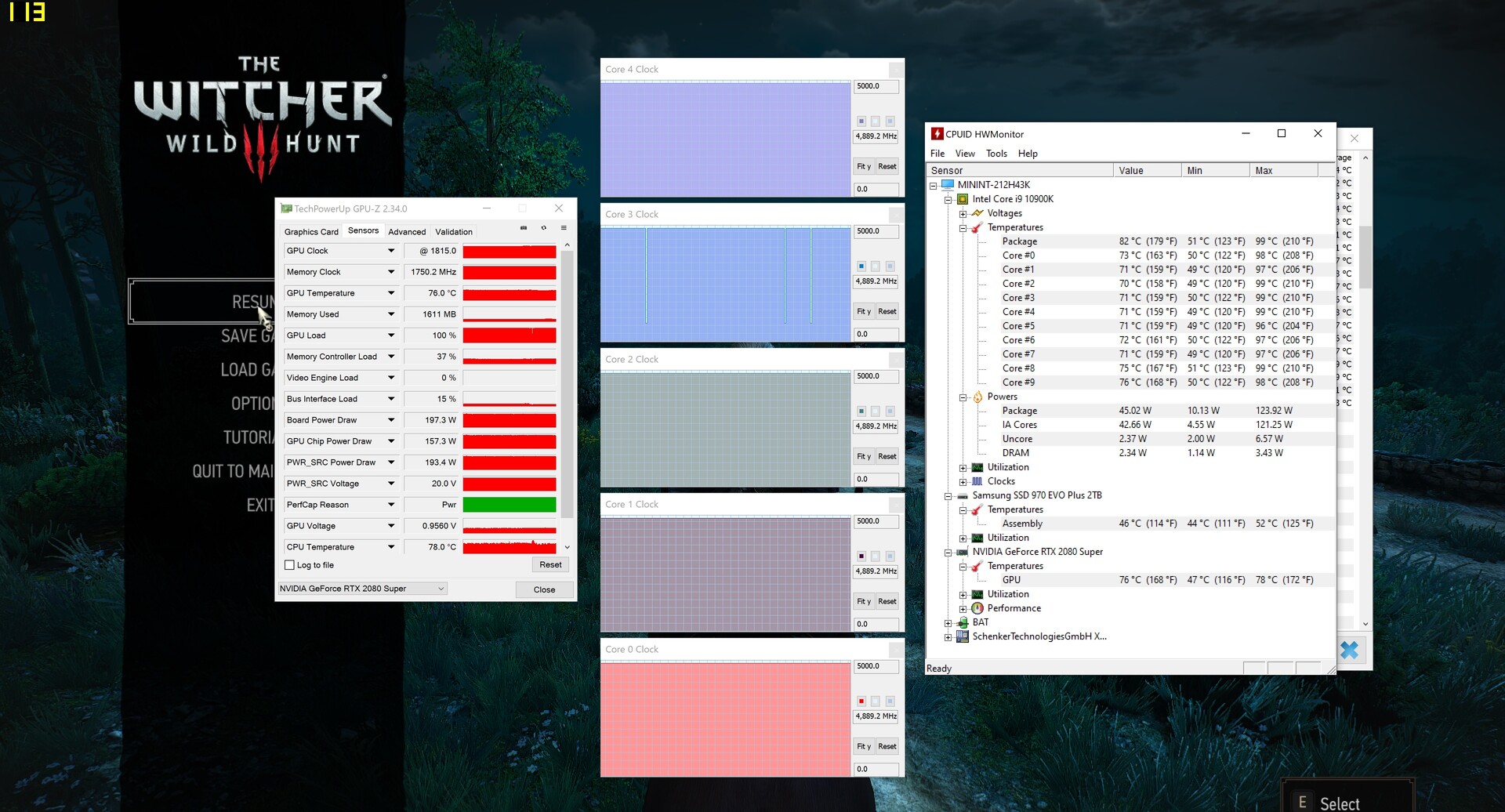Click Voltages lightning icon under Intel Core i9
The width and height of the screenshot is (1505, 812).
[x=977, y=213]
